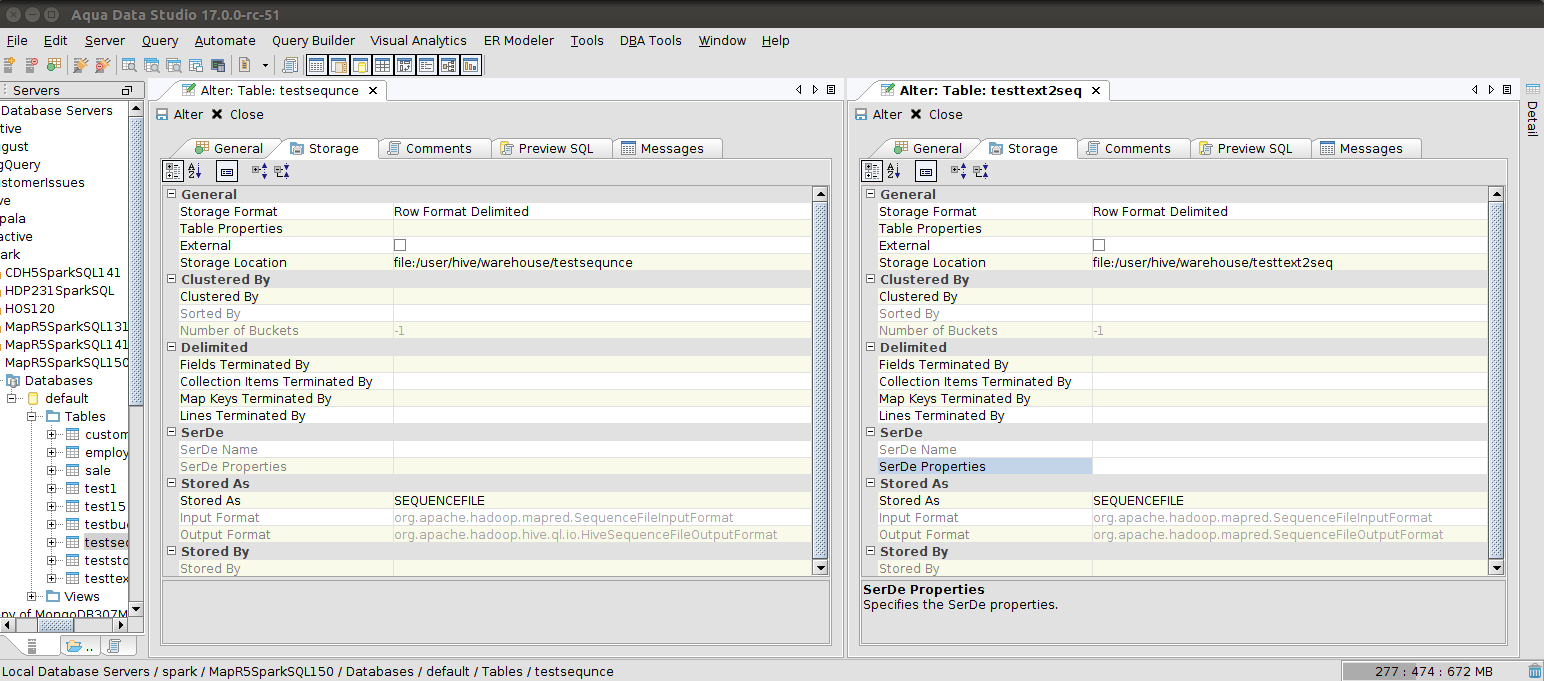Click the window icon with yellow cylinder
Screen dimensions: 1544x681
click(360, 65)
